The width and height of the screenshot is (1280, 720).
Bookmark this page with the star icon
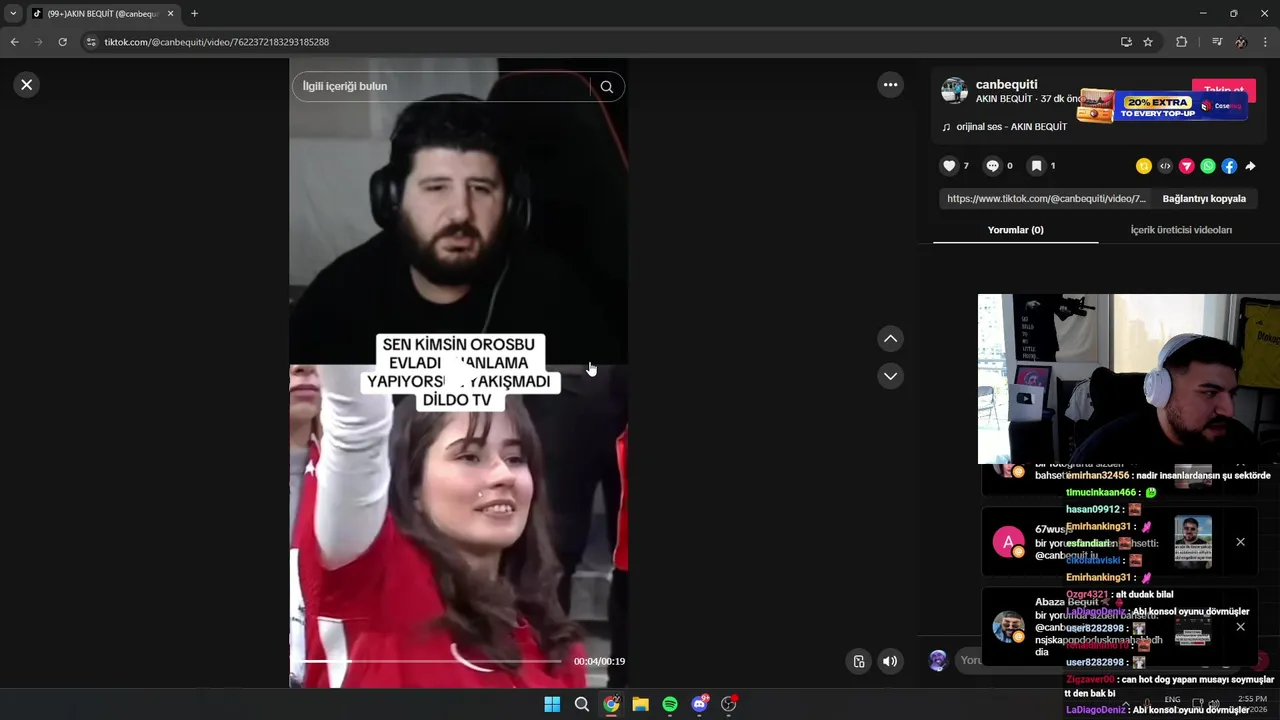(1148, 42)
